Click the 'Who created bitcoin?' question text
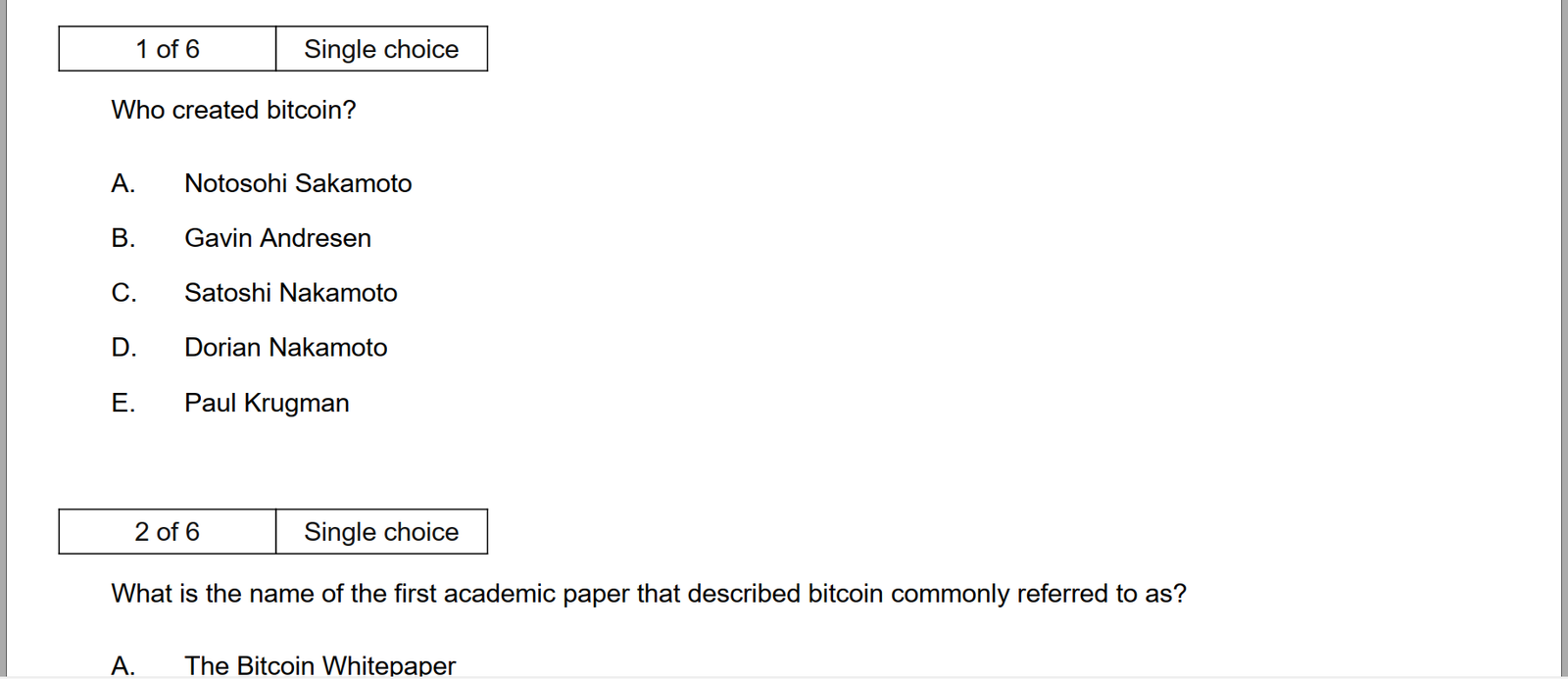 [x=233, y=110]
